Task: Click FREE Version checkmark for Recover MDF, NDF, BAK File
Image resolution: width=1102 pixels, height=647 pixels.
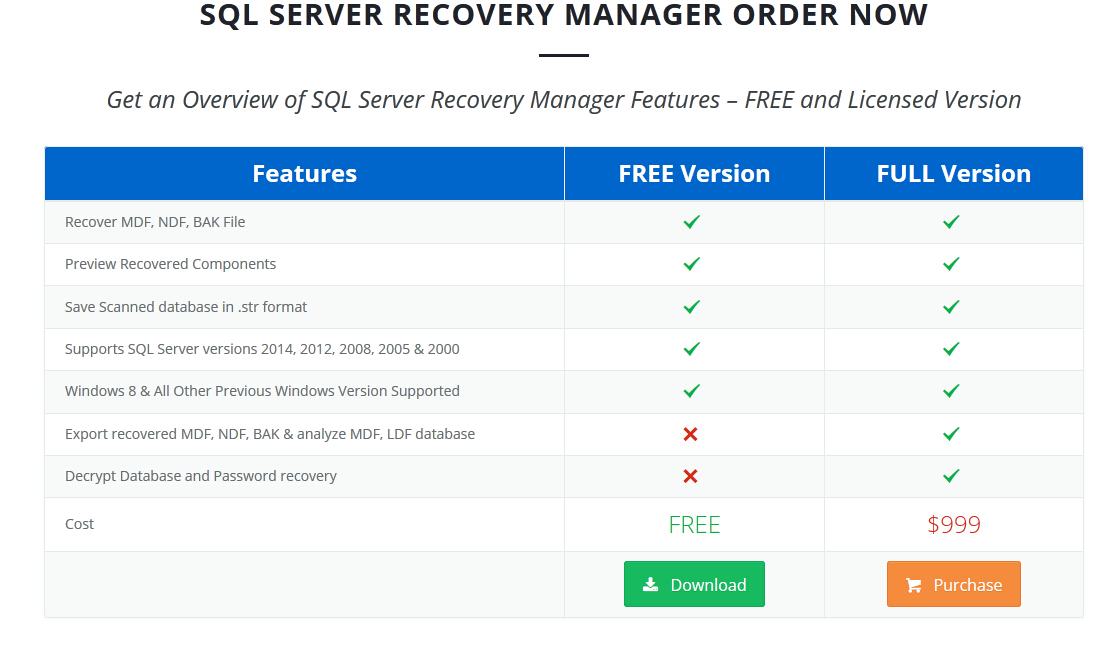Action: pos(692,222)
